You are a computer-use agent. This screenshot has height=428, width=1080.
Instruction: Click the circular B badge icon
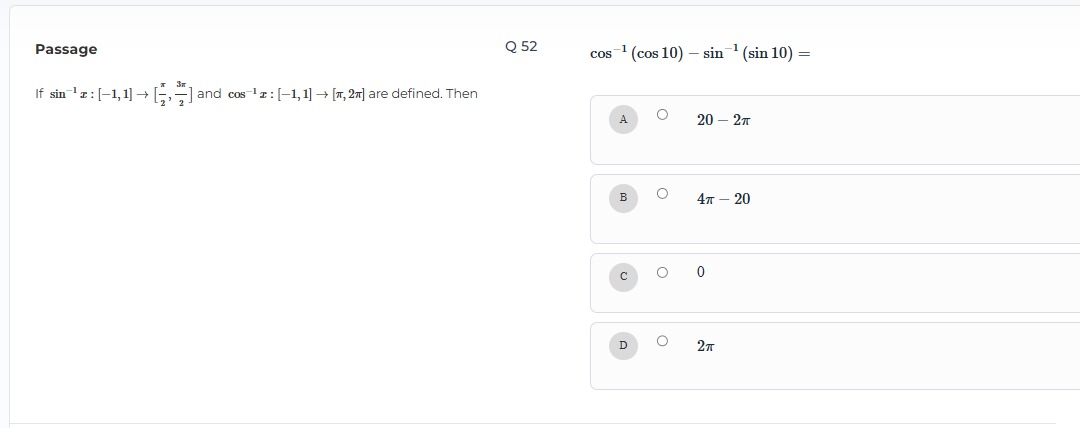pyautogui.click(x=623, y=198)
